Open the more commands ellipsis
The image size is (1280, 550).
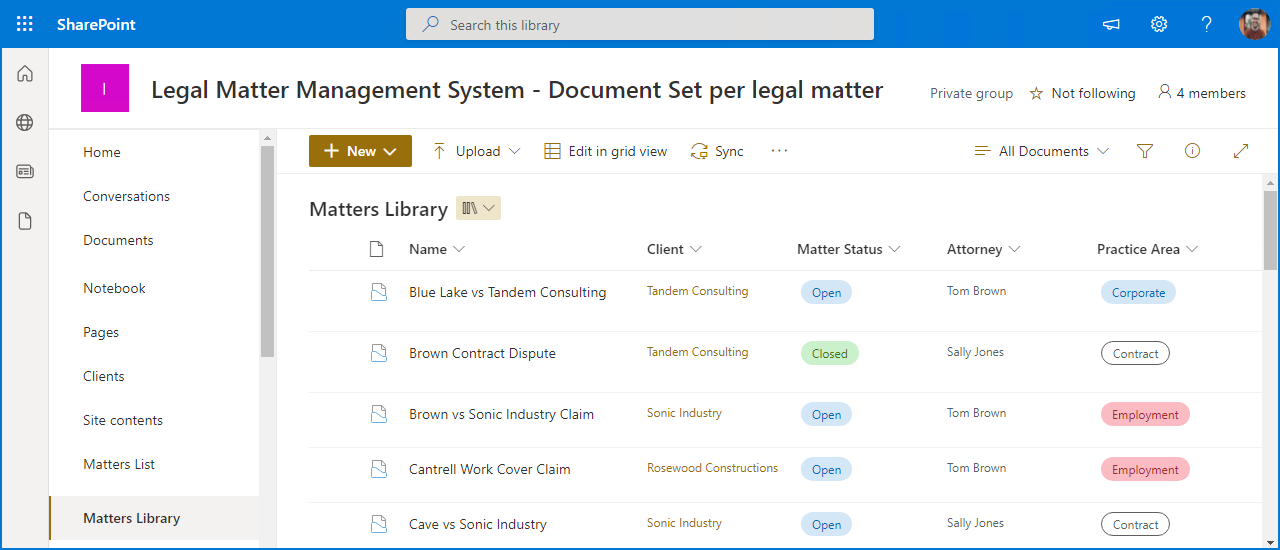click(780, 151)
